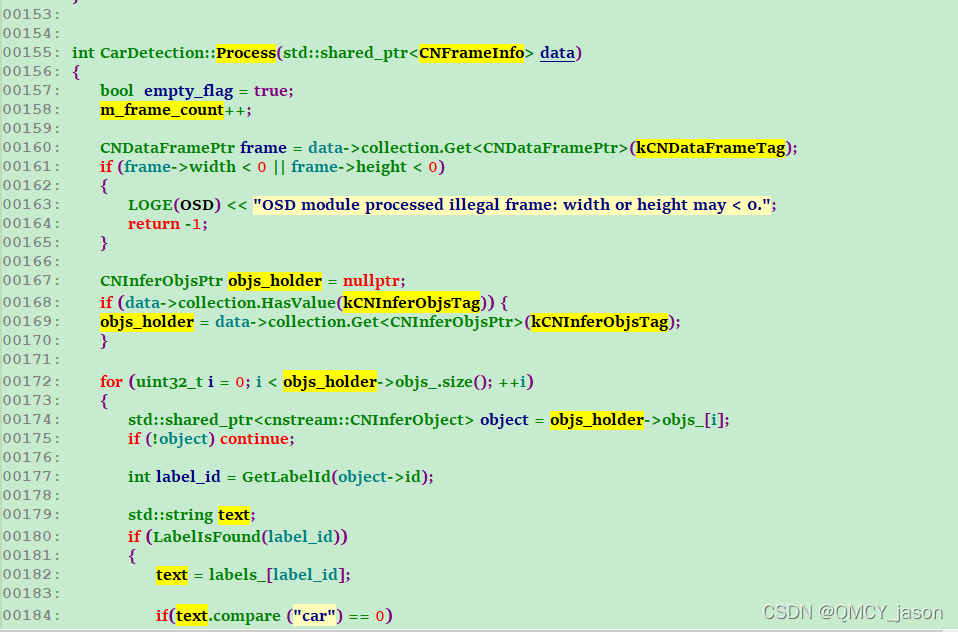Select the "empty_flag" variable name

189,91
